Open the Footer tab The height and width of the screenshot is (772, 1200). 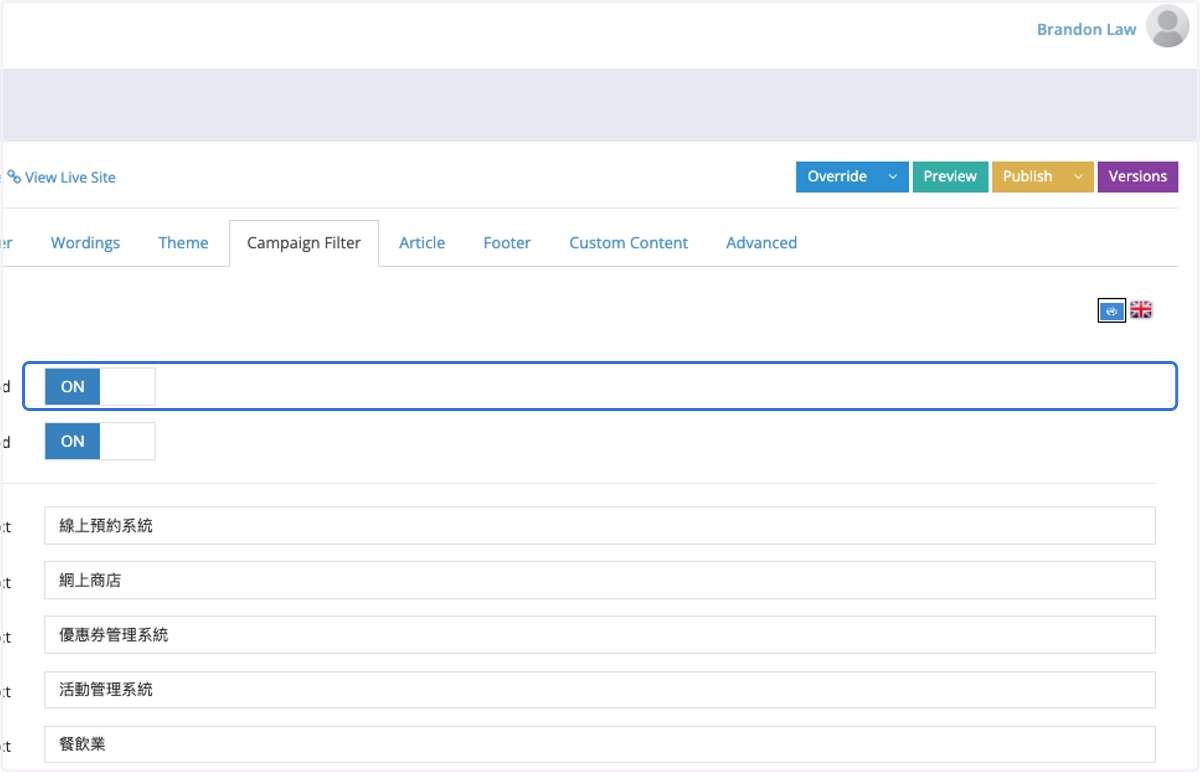[507, 243]
